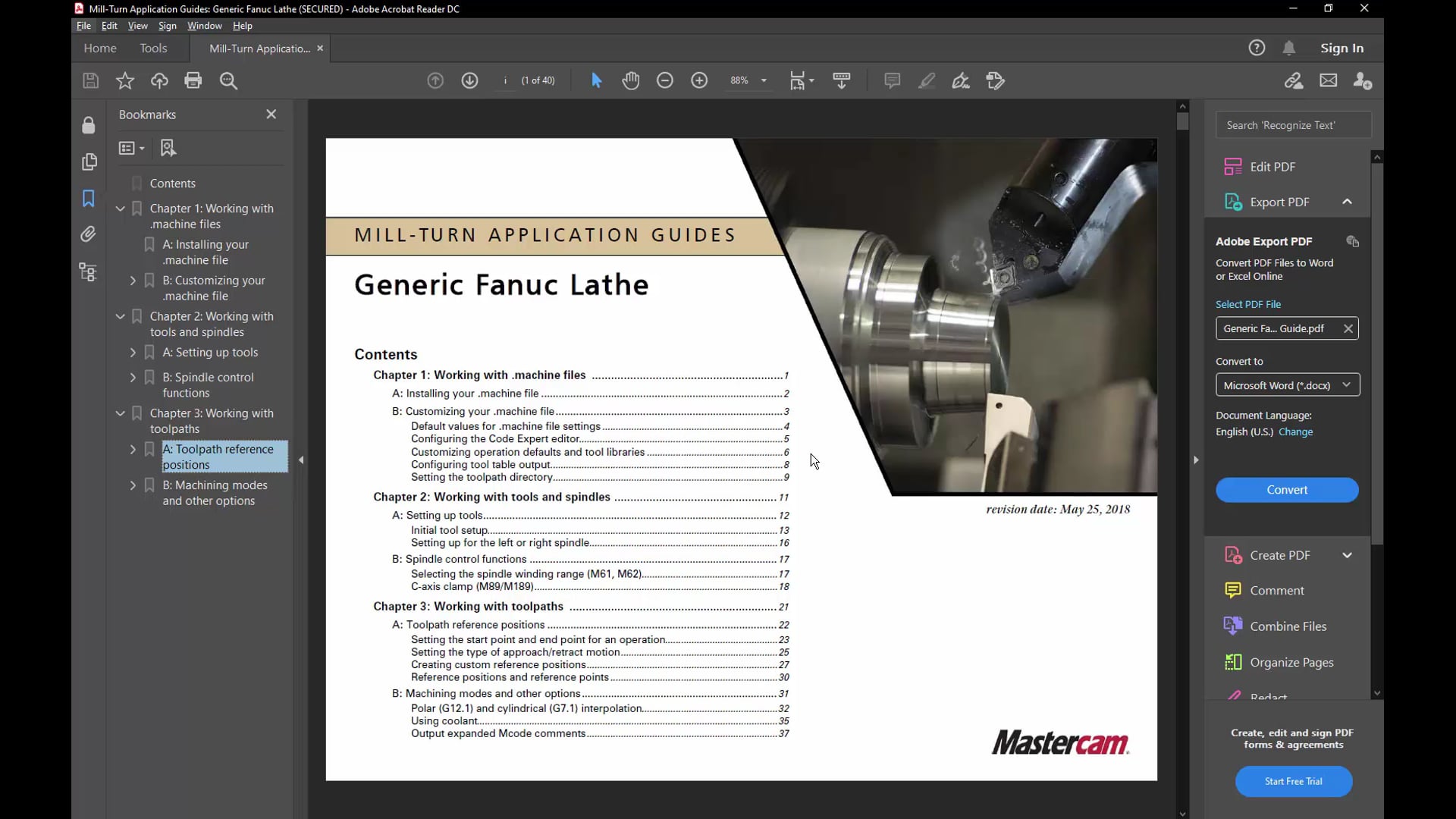Collapse Chapter 2: Working with tools and spindles

tap(120, 316)
